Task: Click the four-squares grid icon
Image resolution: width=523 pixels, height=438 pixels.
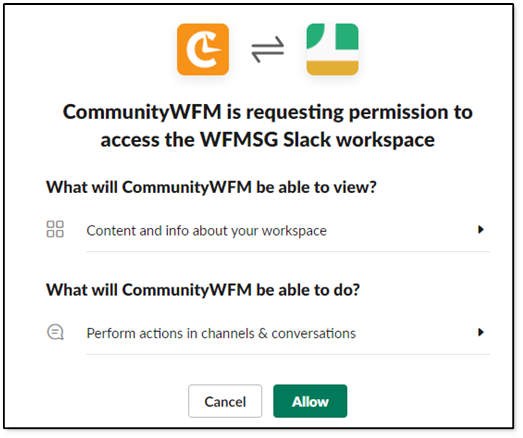Action: (x=55, y=229)
